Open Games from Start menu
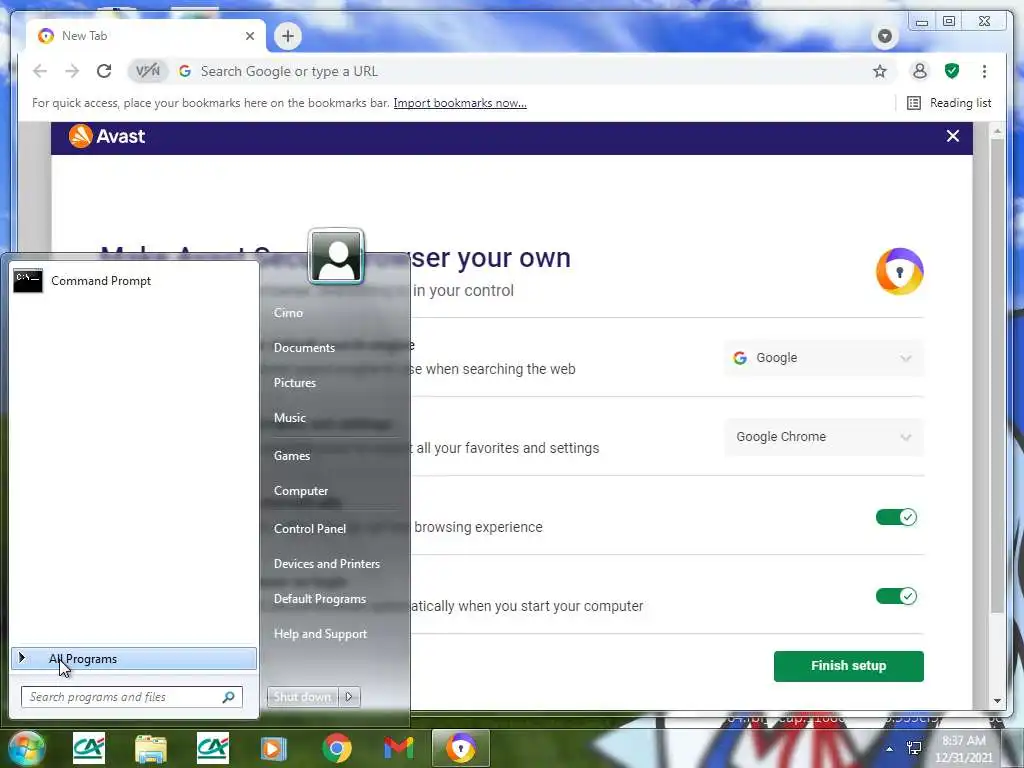This screenshot has height=768, width=1024. click(291, 456)
